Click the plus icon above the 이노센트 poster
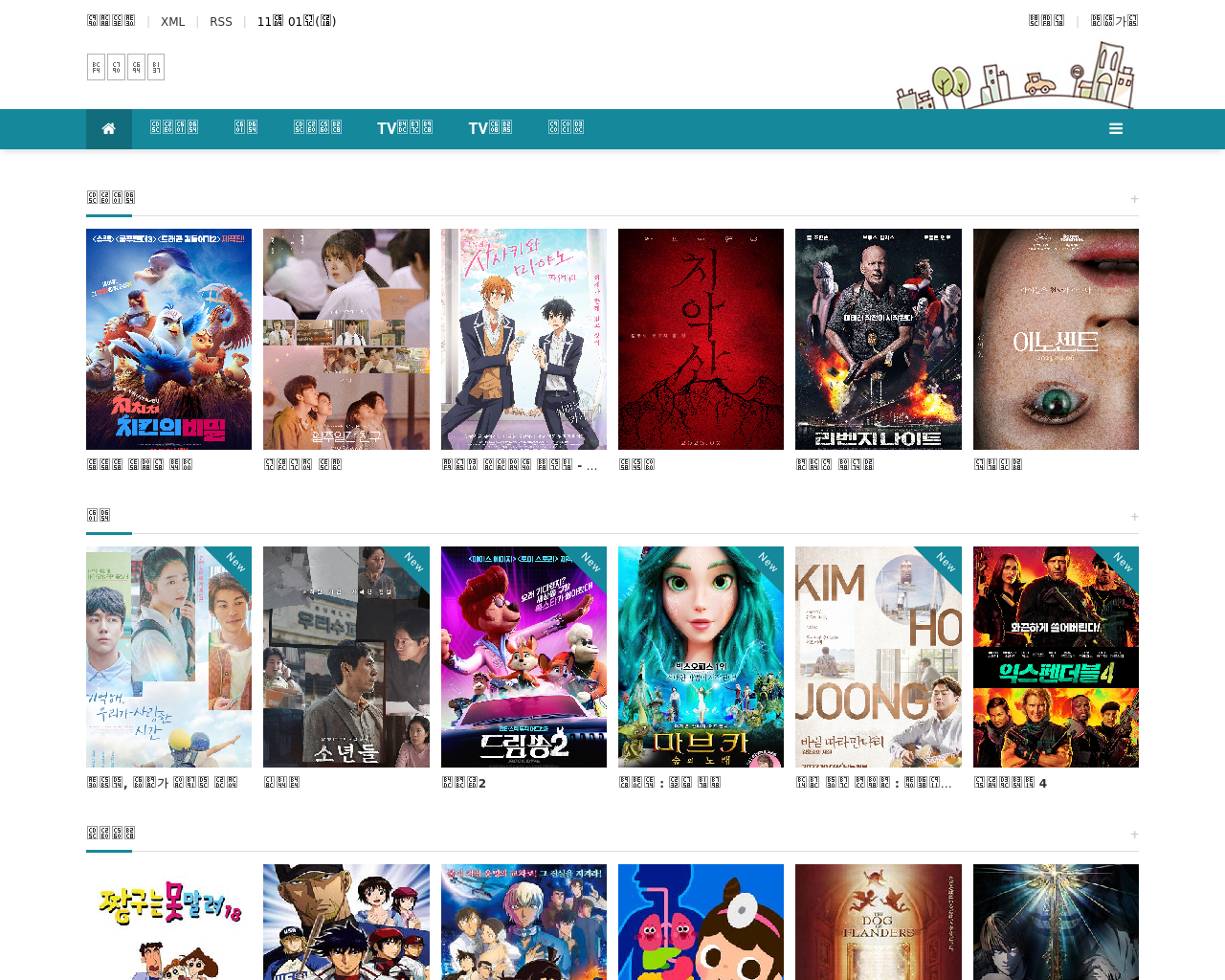Screen dimensions: 1225x980 point(1134,199)
